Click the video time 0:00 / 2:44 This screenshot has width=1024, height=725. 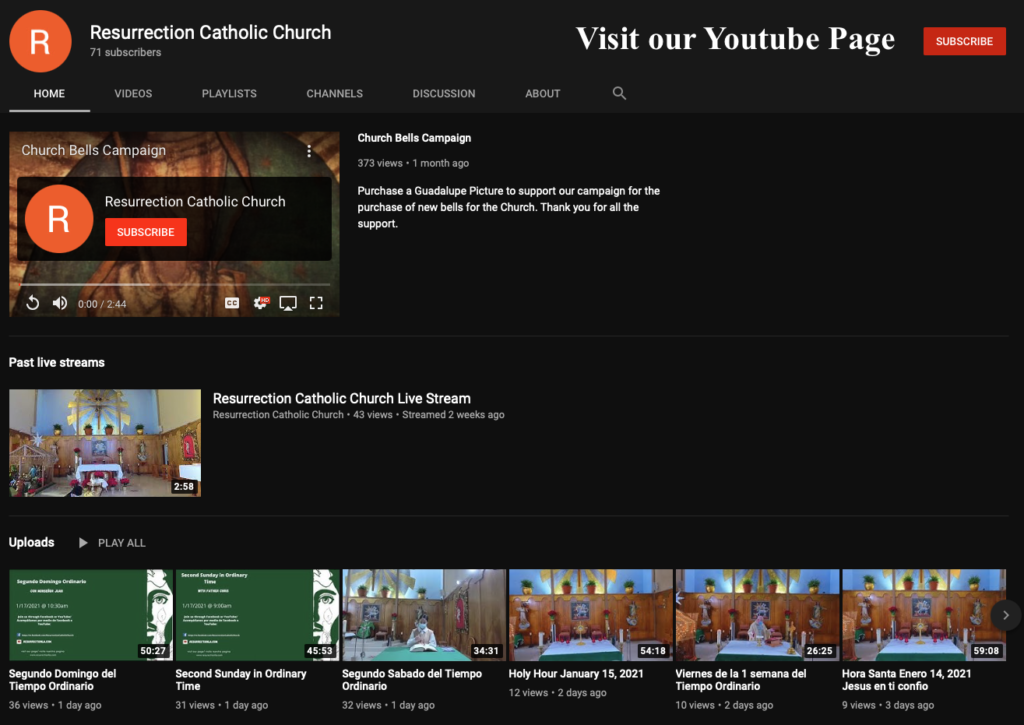tap(102, 304)
